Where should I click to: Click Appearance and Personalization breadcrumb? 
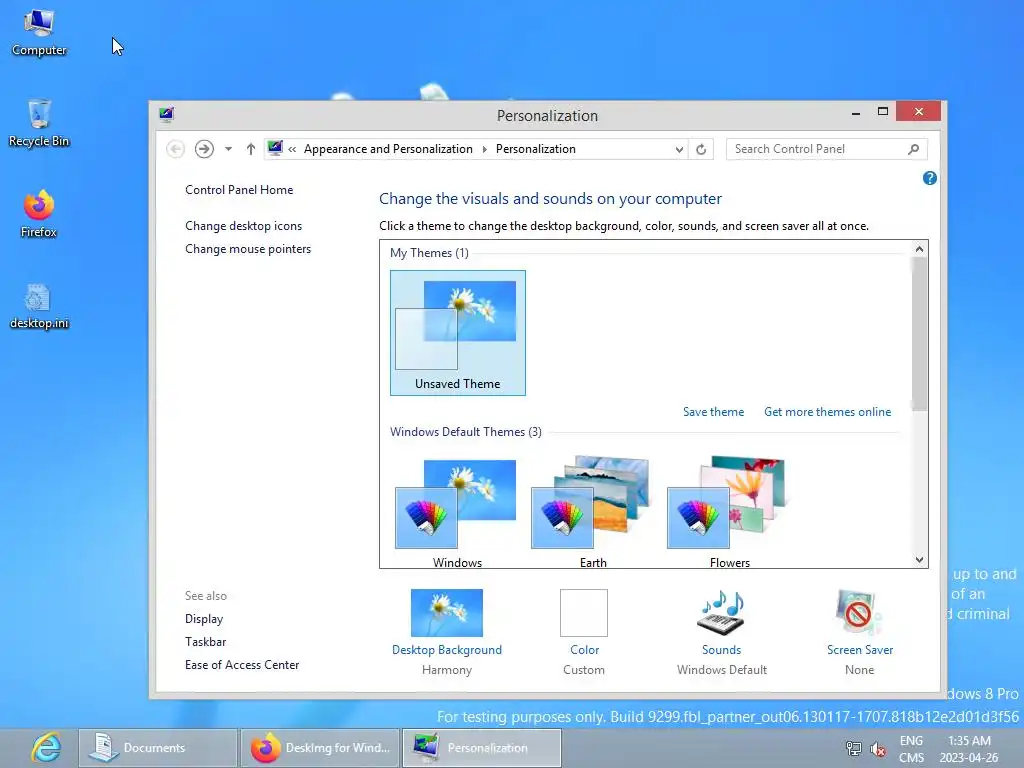click(x=388, y=149)
